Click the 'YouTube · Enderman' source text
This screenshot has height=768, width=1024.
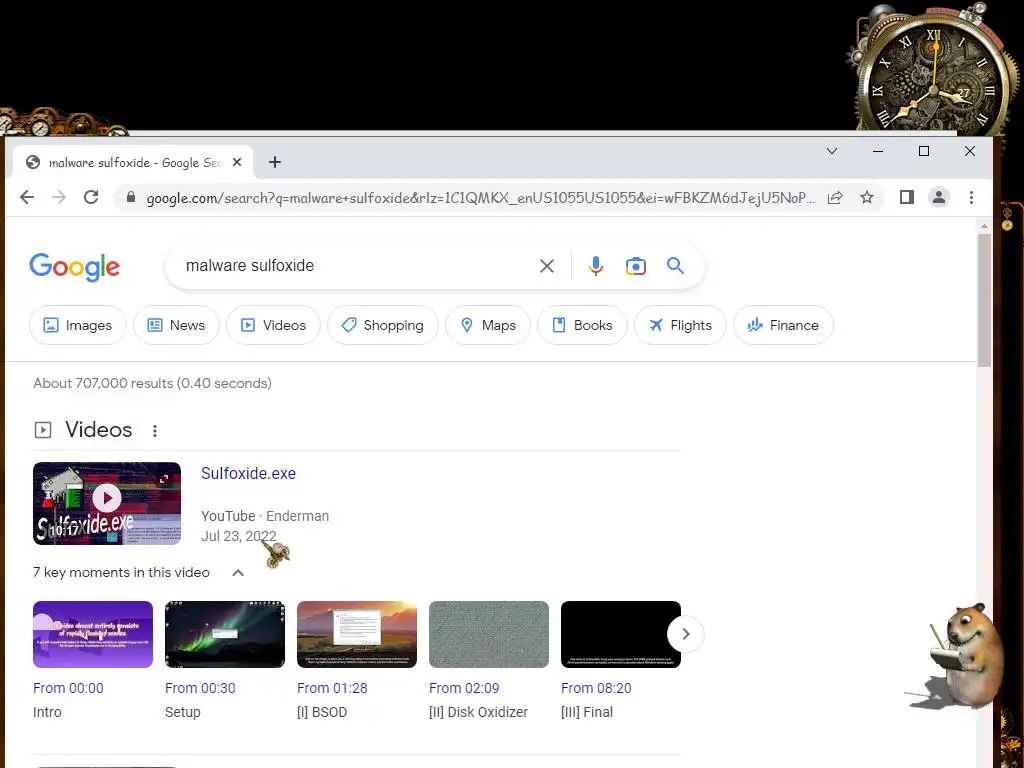[265, 516]
